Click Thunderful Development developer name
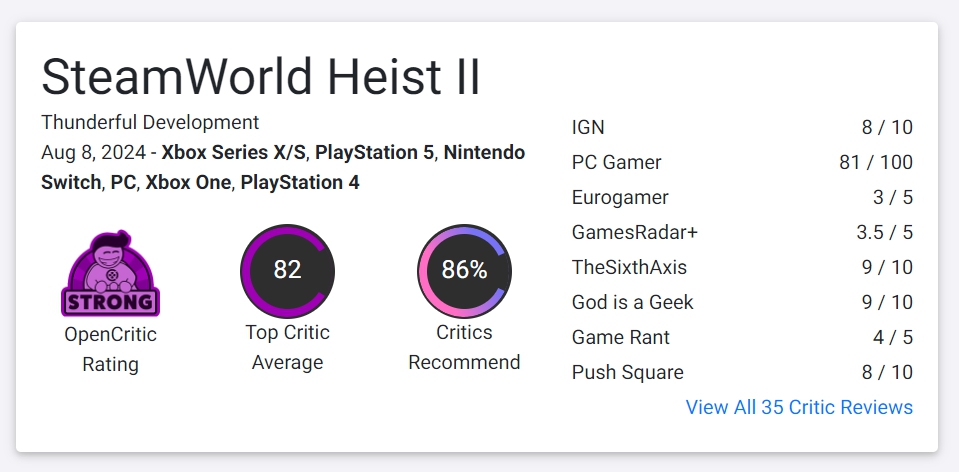Screen dimensions: 959x472 click(150, 122)
